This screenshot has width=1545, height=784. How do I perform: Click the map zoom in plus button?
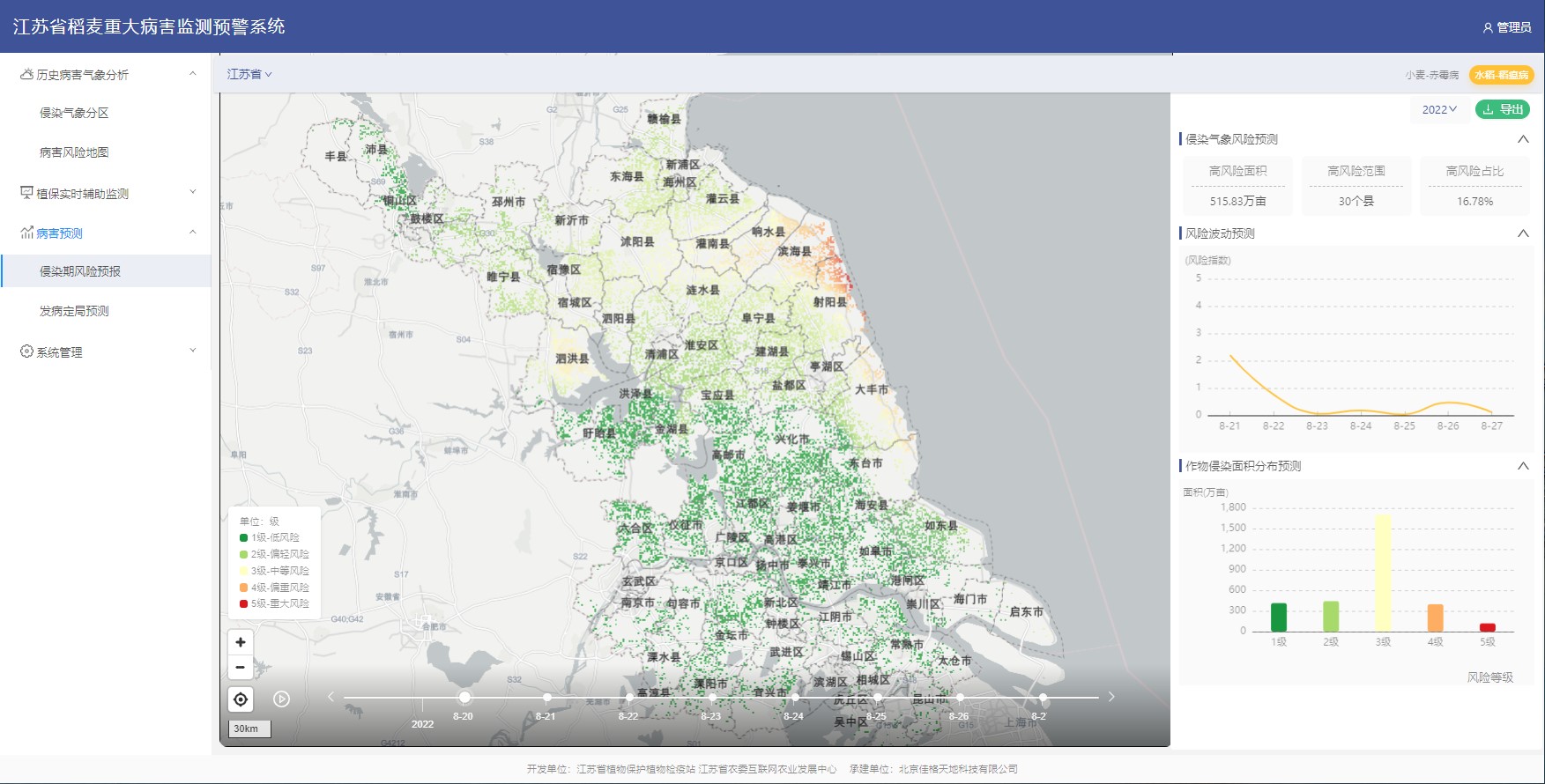coord(241,642)
